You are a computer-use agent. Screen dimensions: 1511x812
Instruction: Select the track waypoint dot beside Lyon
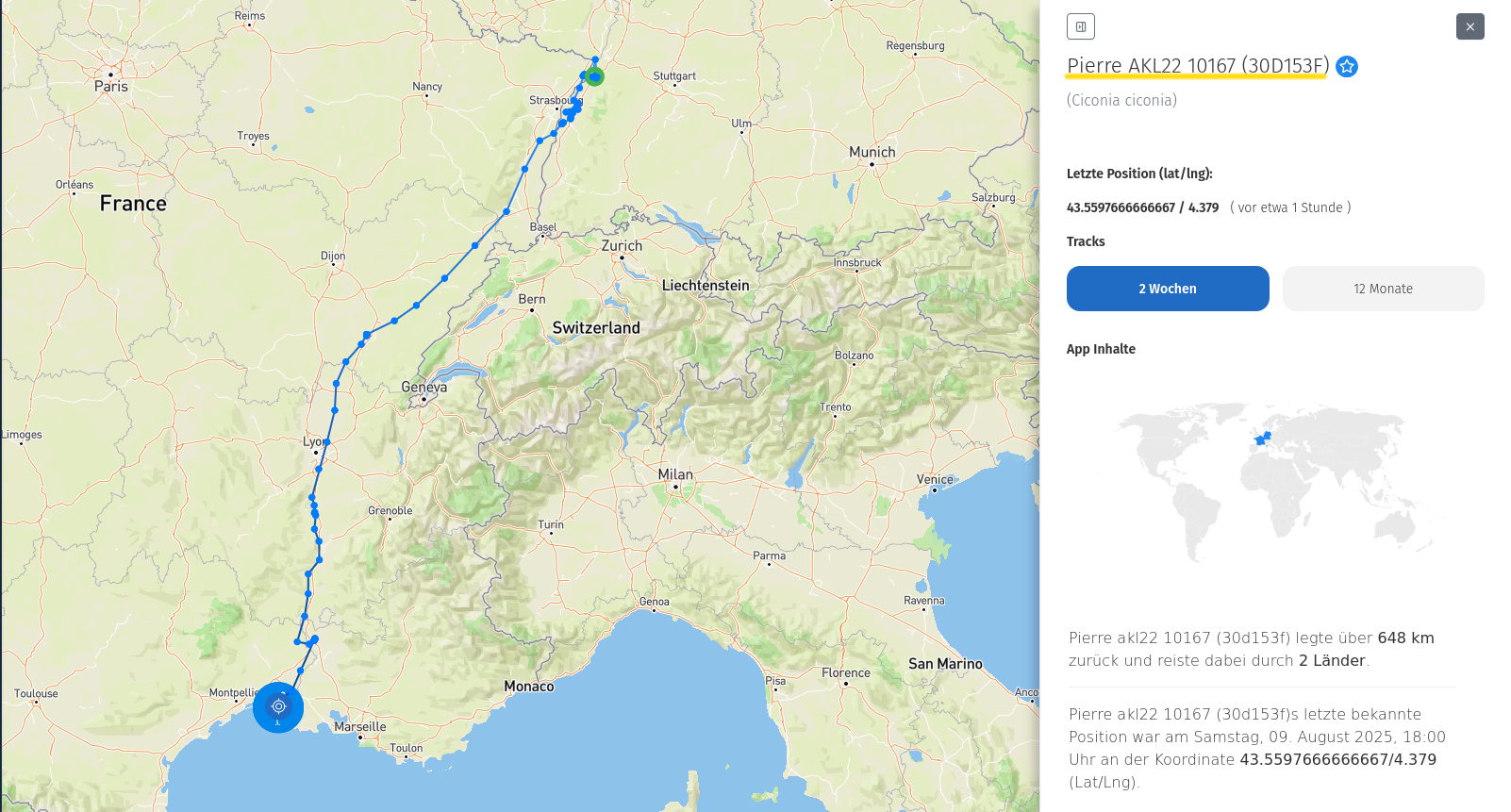point(326,441)
